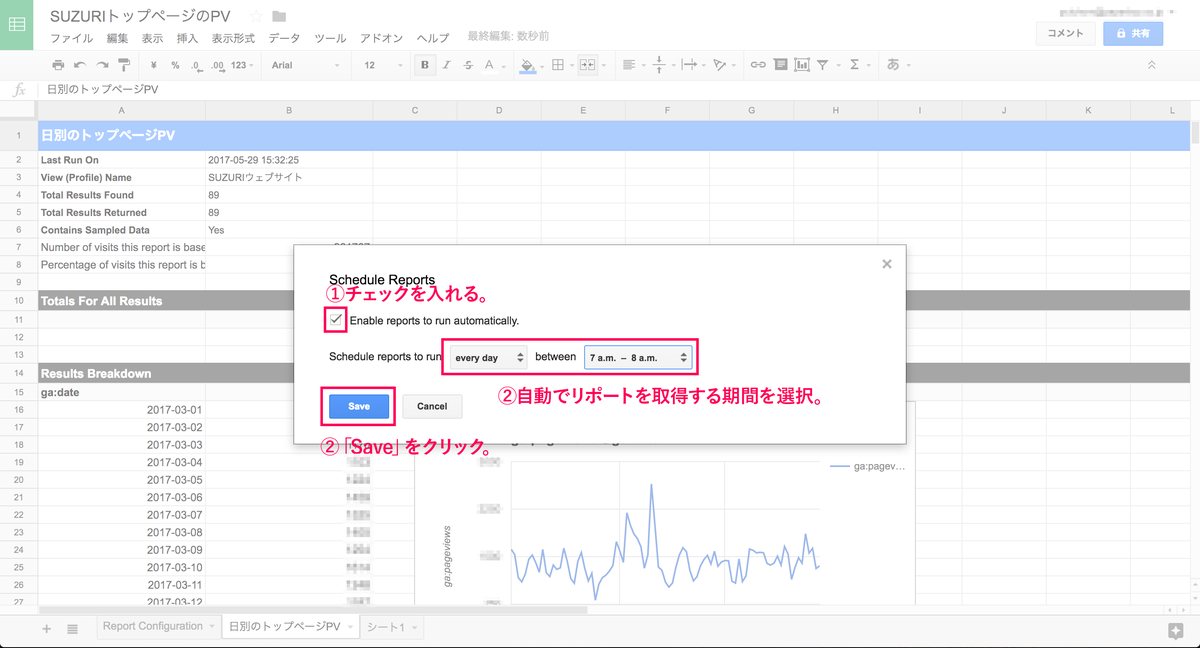Open the 'every day' frequency dropdown
1200x648 pixels.
[488, 357]
